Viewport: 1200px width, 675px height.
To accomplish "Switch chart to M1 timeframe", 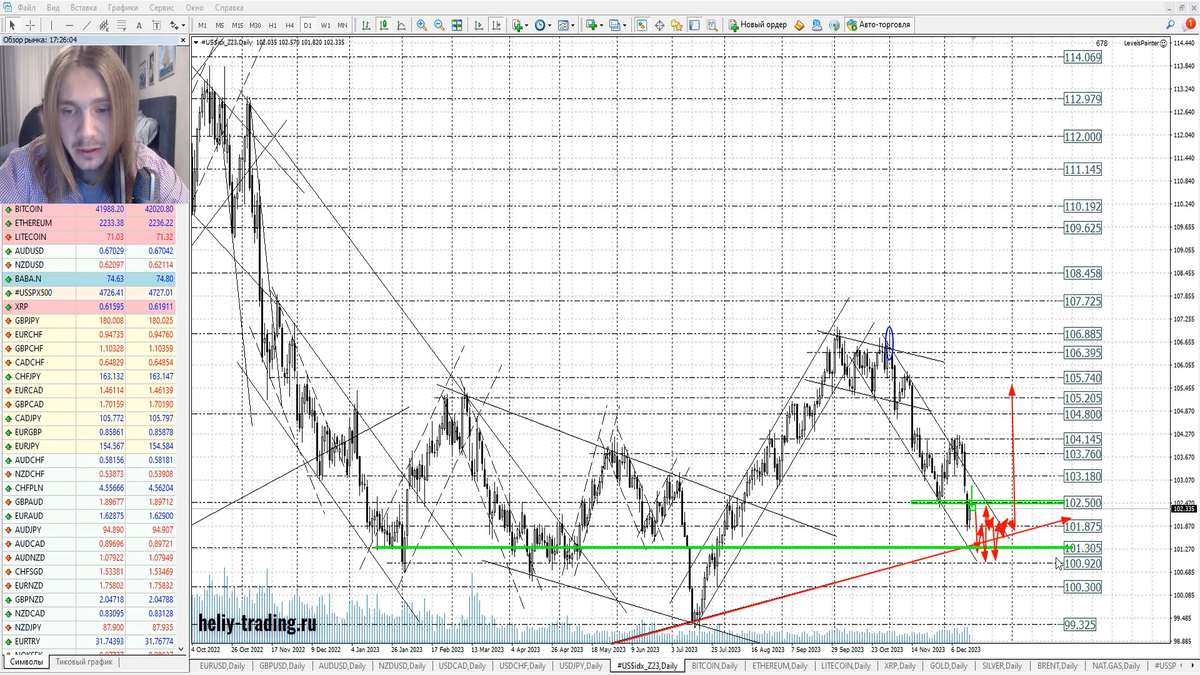I will 202,24.
